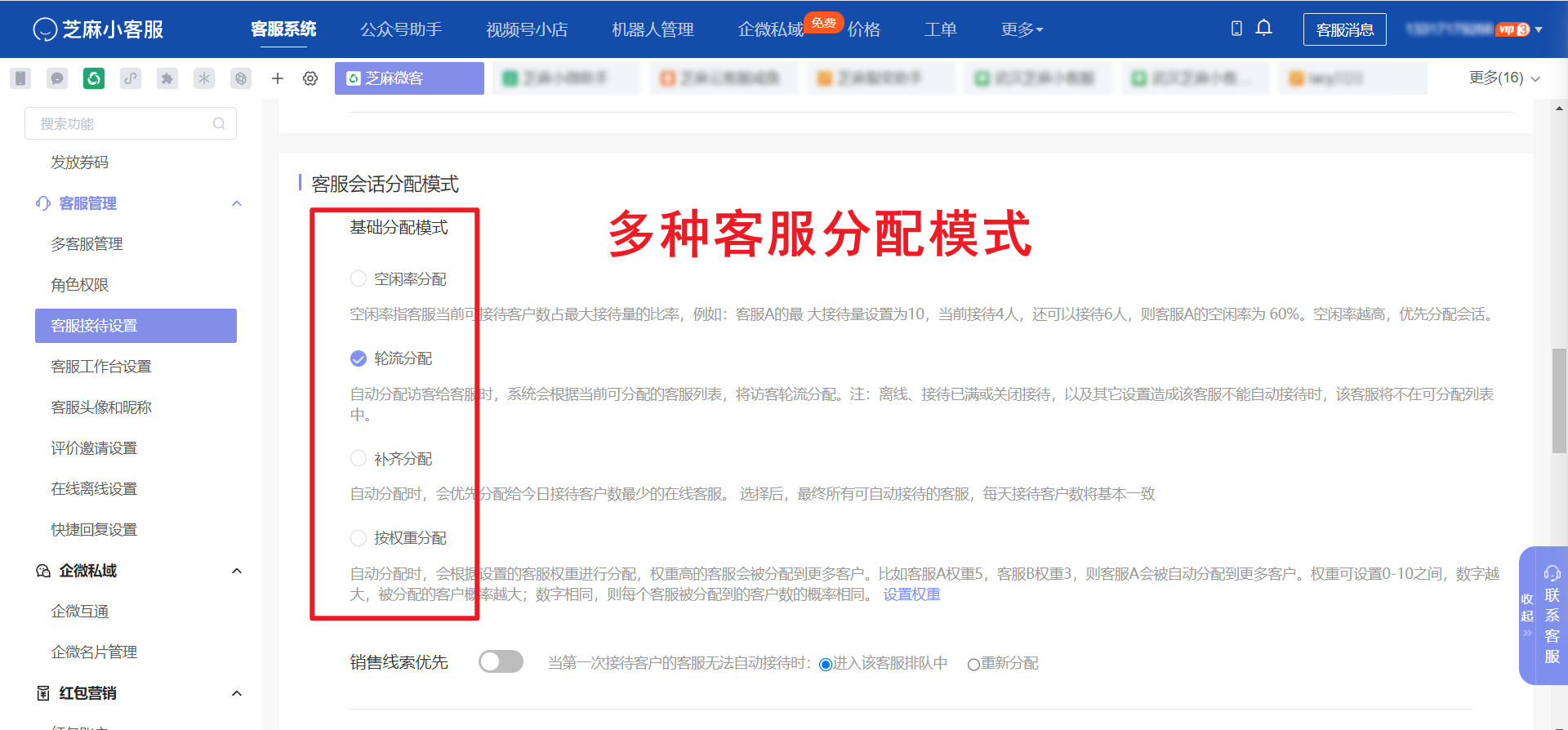The height and width of the screenshot is (730, 1568).
Task: Open 机器人管理 tab
Action: click(653, 29)
